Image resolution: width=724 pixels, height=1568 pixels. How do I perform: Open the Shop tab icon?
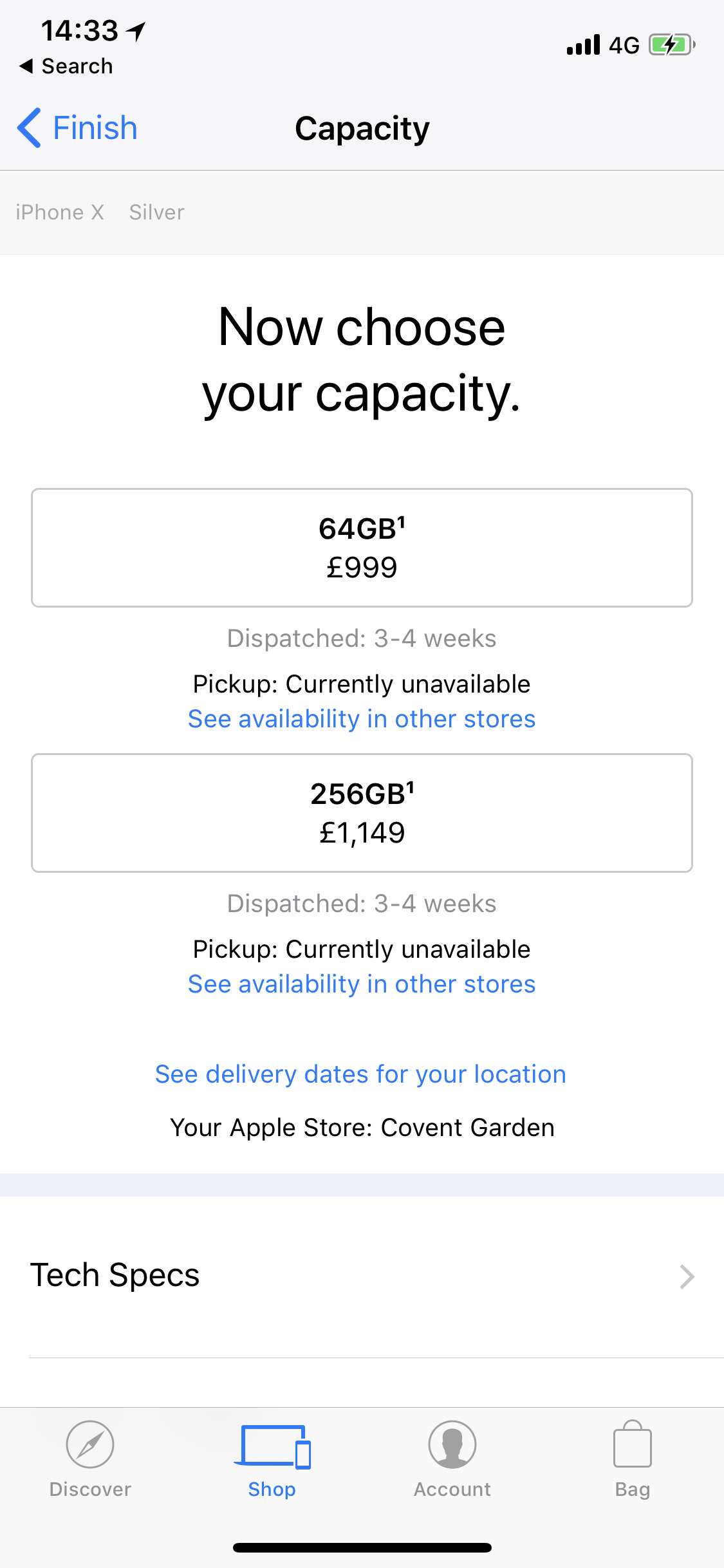pyautogui.click(x=272, y=1447)
